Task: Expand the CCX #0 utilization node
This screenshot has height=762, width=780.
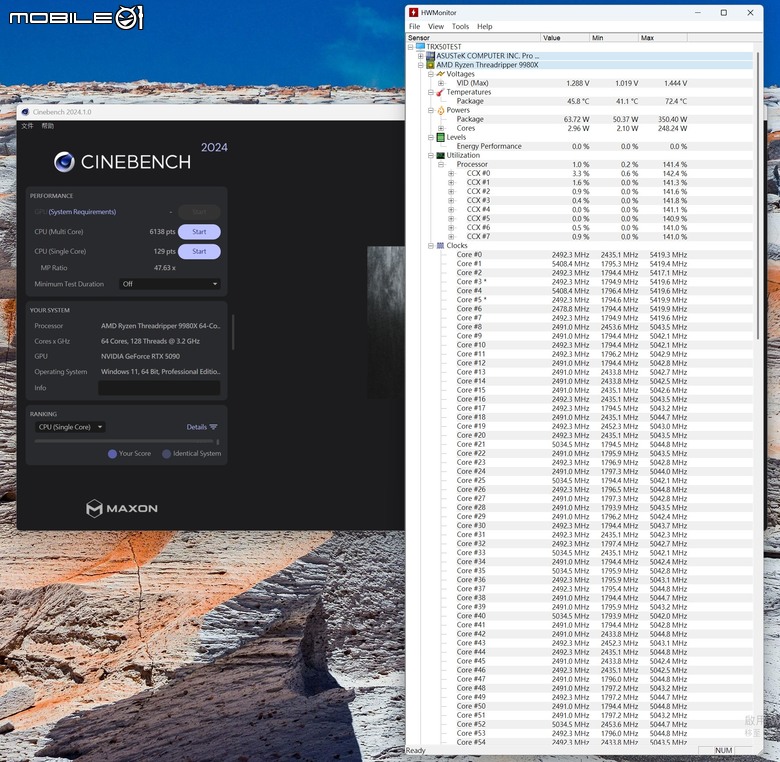Action: coord(451,174)
